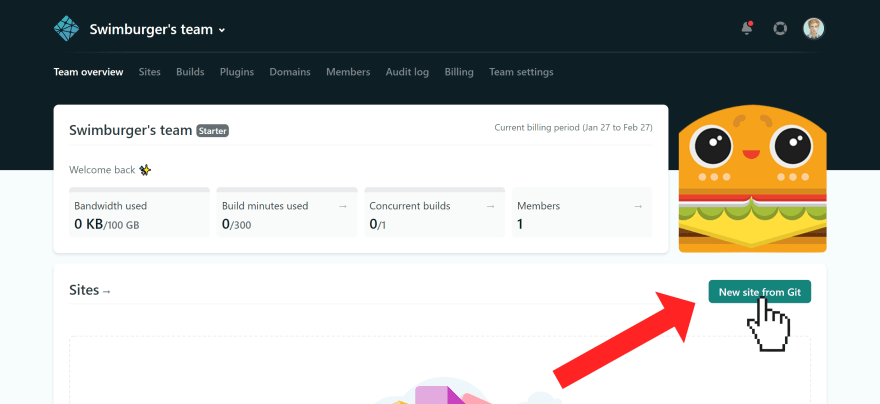The image size is (880, 404).
Task: Click the arrow on Members card
Action: [x=638, y=206]
